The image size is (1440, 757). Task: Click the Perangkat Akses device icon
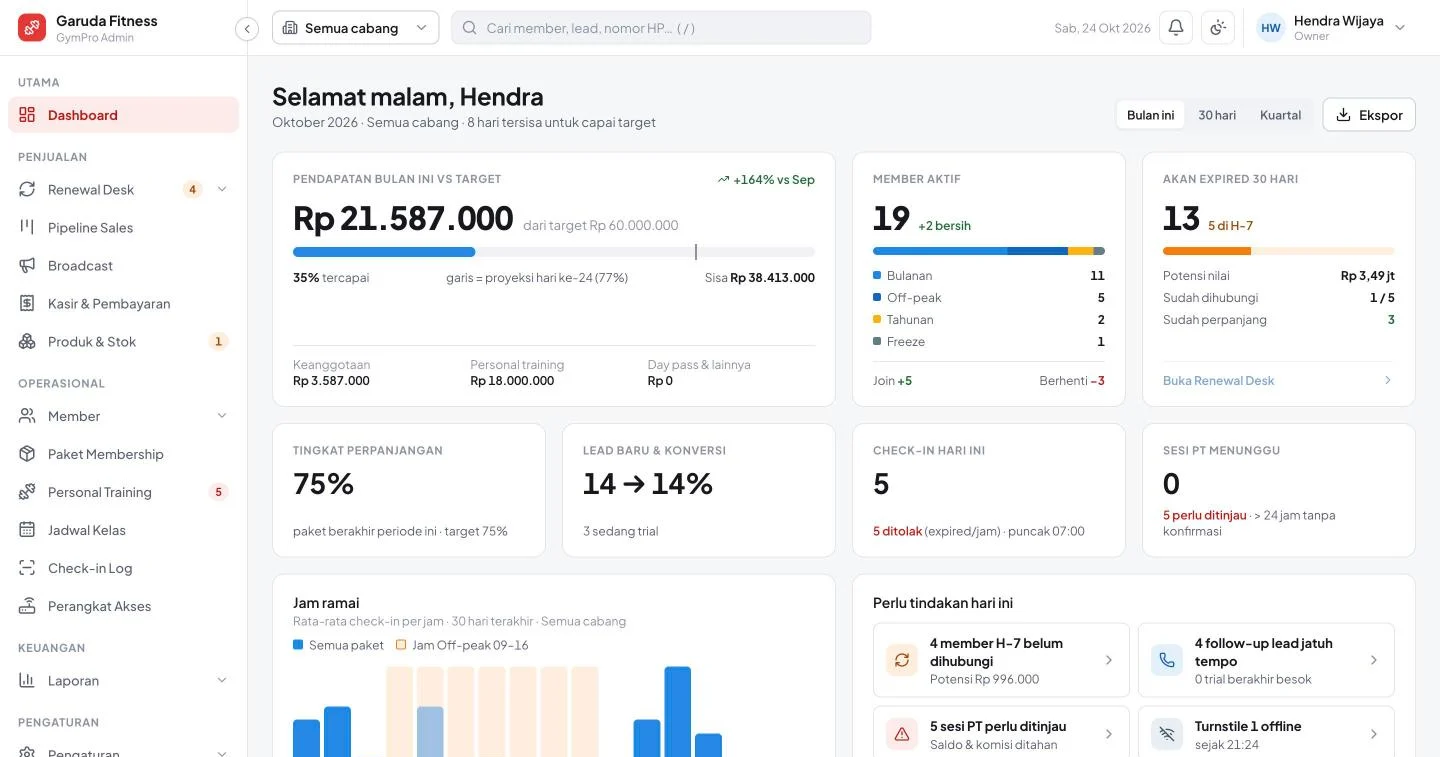[x=27, y=606]
